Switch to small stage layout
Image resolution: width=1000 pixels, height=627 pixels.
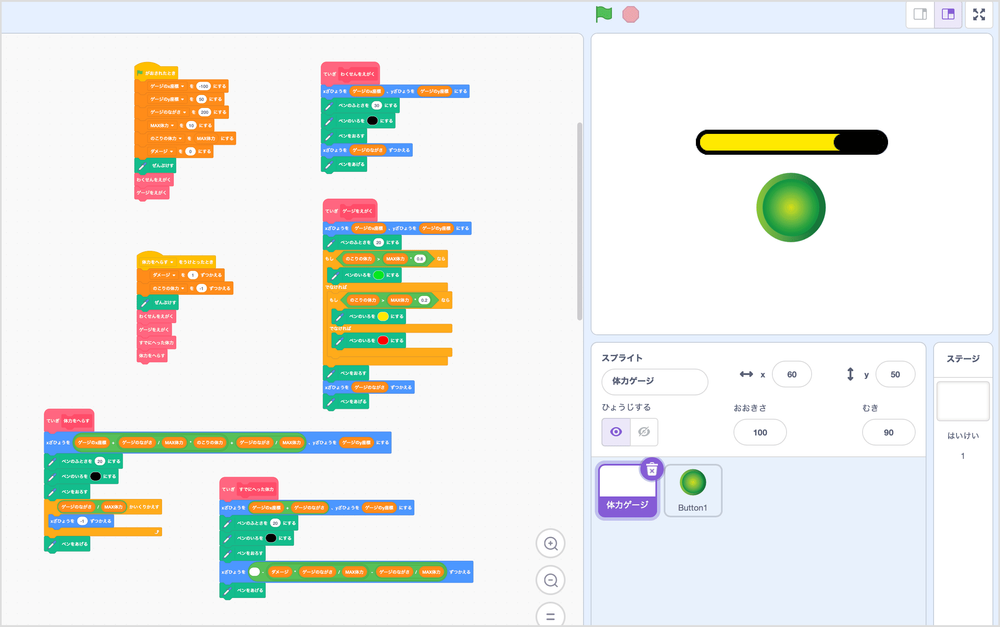[x=920, y=15]
